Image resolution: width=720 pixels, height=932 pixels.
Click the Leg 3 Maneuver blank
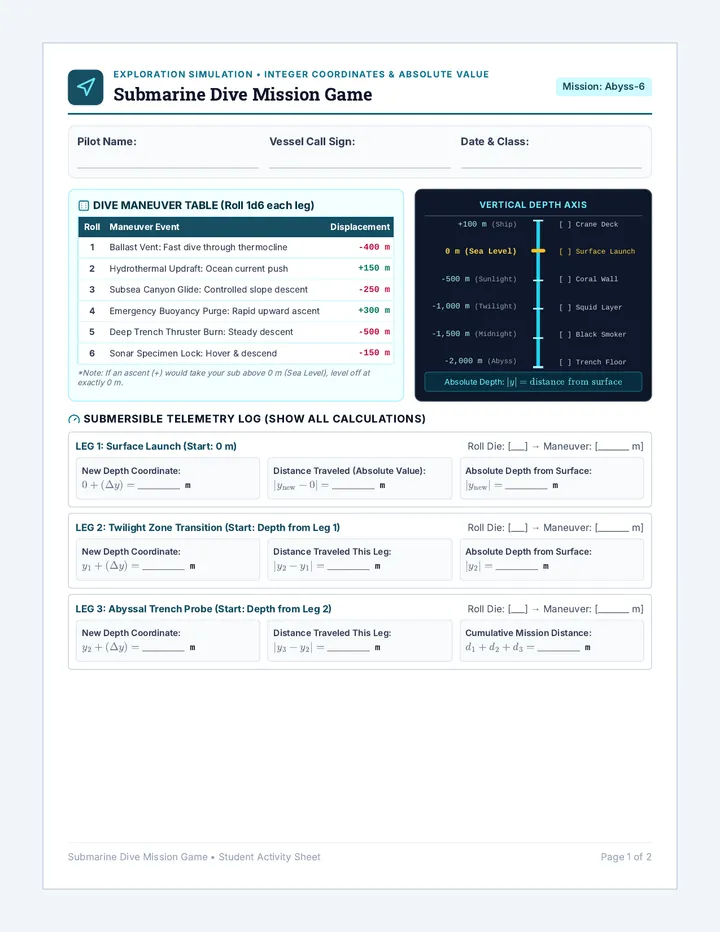613,610
